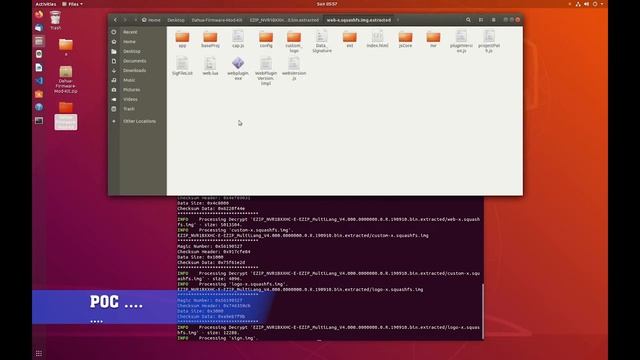Open Ubuntu Software from the dock

(x=39, y=94)
